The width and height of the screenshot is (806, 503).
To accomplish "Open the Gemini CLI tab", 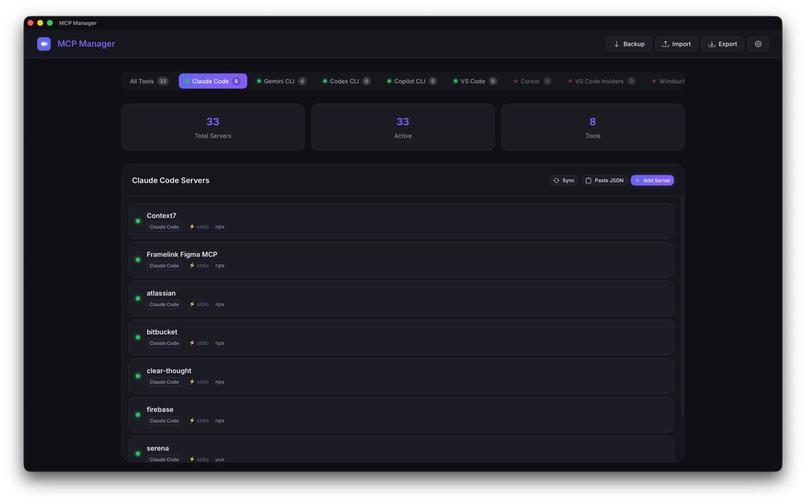I will (281, 81).
